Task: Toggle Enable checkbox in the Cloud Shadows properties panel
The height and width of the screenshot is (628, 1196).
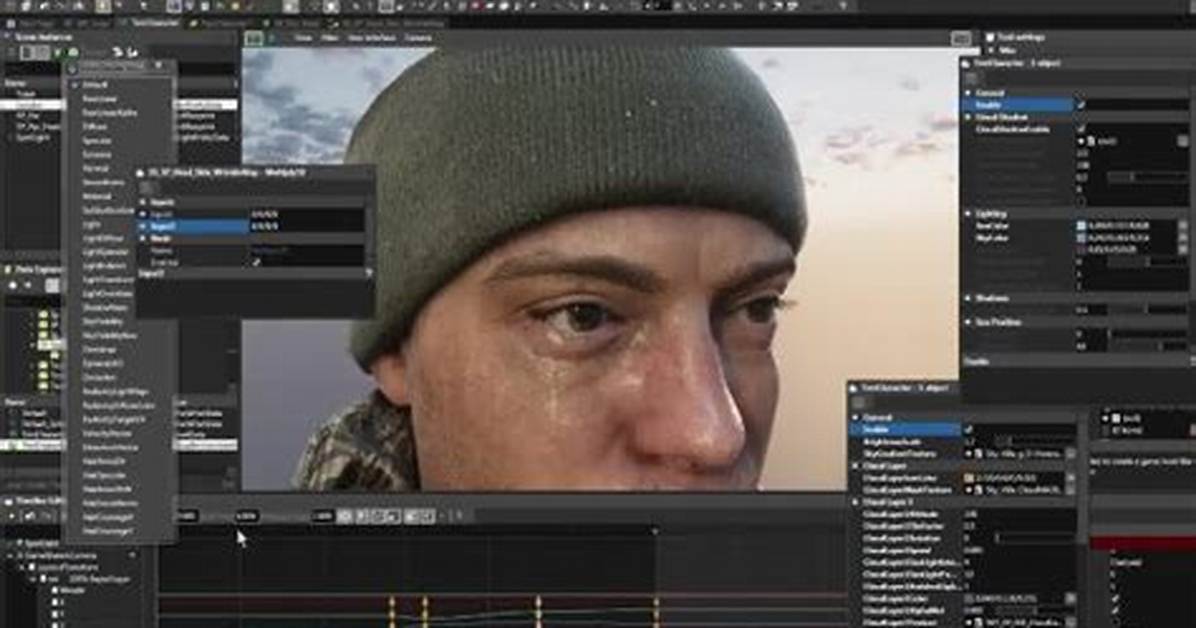Action: click(x=1080, y=105)
